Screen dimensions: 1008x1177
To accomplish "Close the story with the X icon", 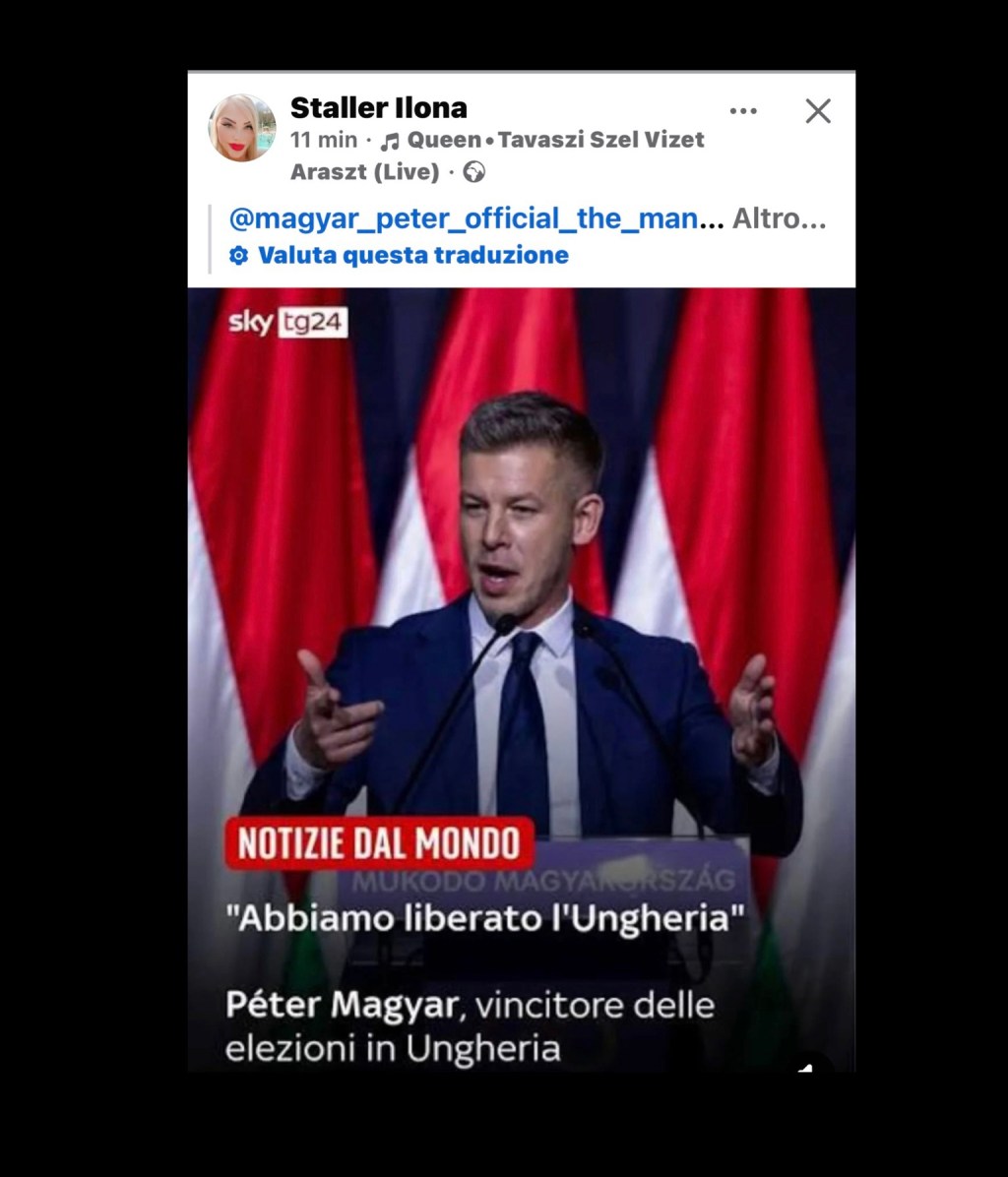I will tap(817, 111).
